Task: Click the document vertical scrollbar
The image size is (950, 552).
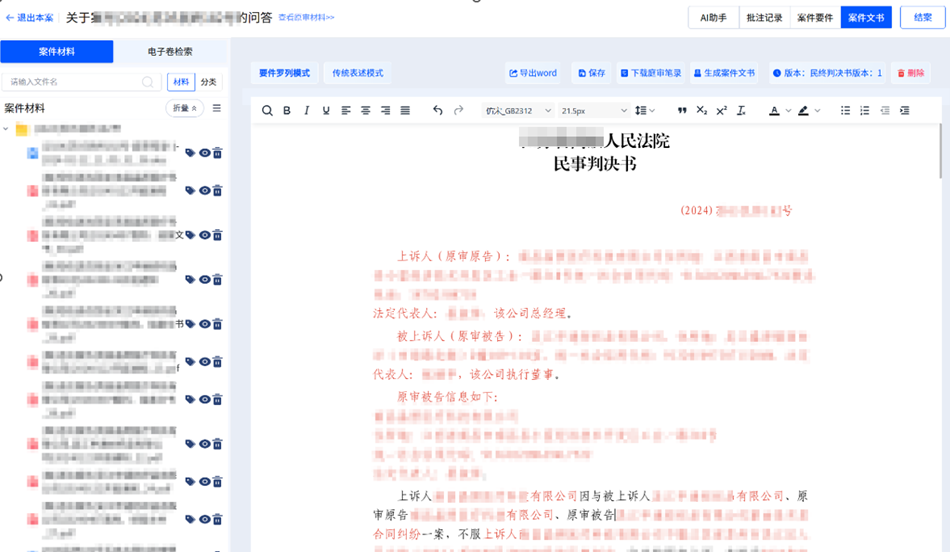Action: 940,150
